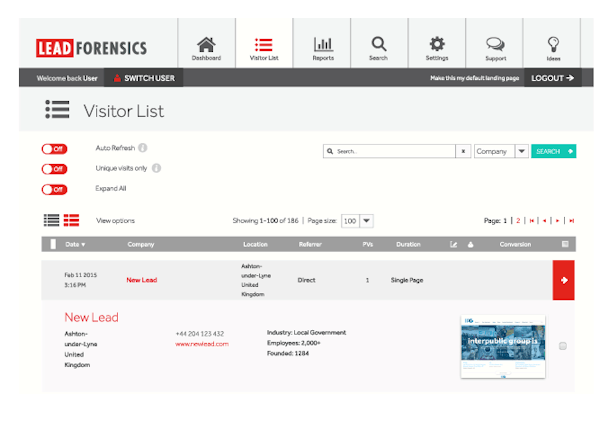Open the Search magnifier nav icon
The height and width of the screenshot is (421, 600).
pos(379,44)
